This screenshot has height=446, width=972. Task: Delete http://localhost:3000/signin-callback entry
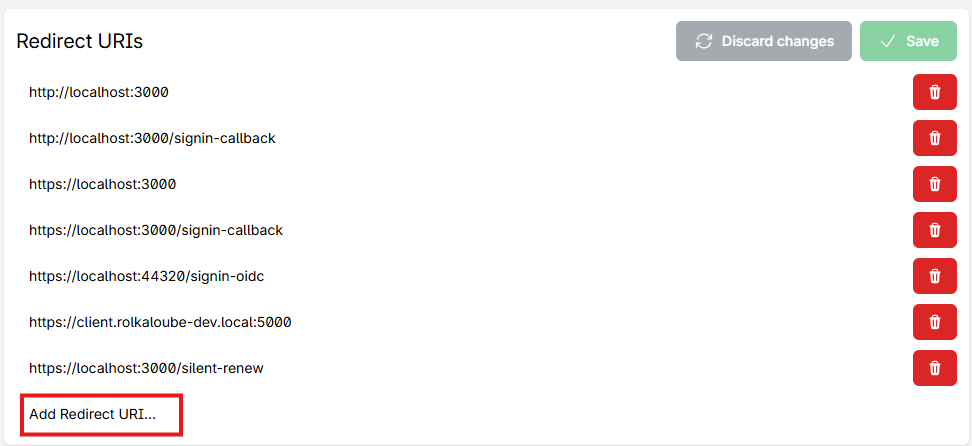point(934,138)
